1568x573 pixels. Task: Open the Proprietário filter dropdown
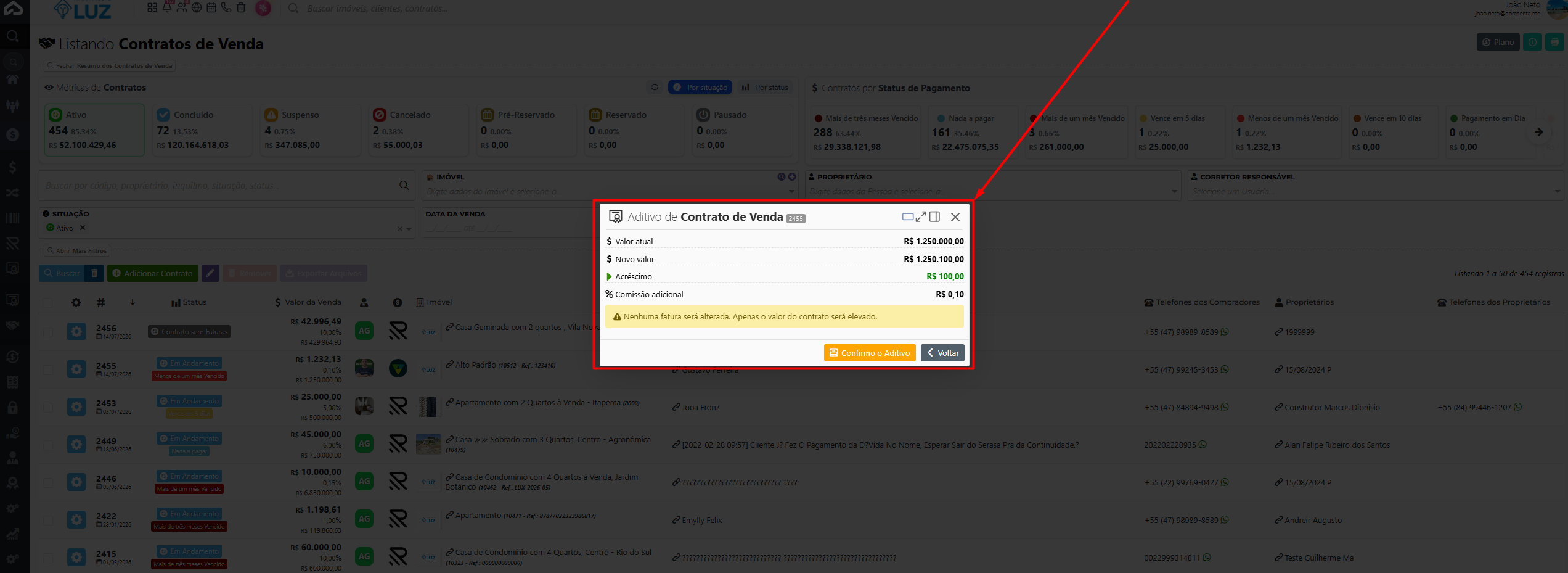[1174, 192]
